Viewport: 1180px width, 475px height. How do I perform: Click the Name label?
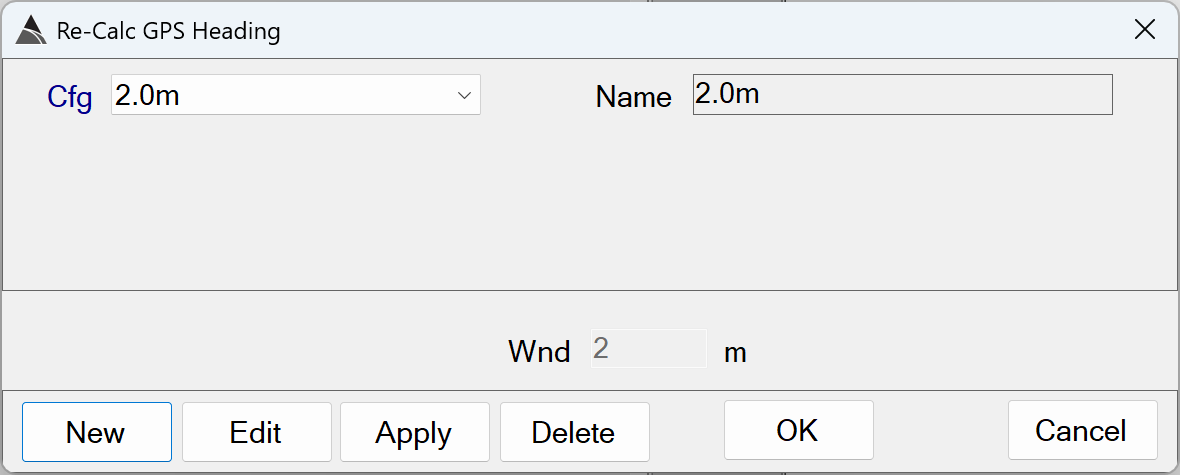[633, 97]
